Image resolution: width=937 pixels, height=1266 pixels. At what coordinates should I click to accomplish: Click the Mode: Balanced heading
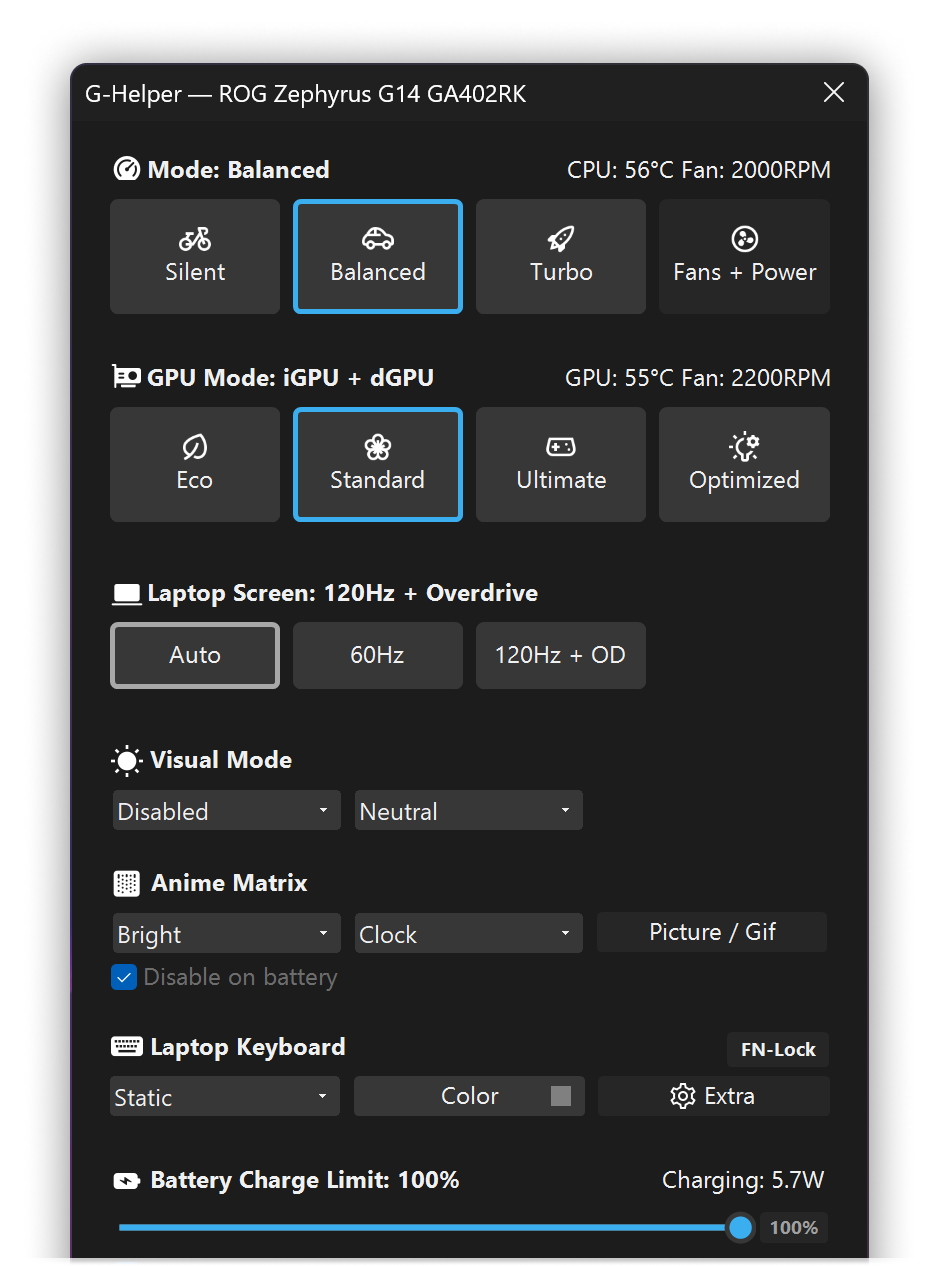pos(238,170)
